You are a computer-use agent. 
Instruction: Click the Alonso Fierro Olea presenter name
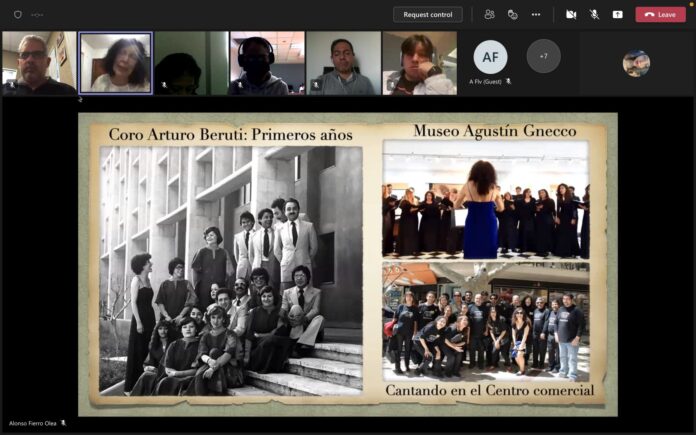click(x=33, y=423)
